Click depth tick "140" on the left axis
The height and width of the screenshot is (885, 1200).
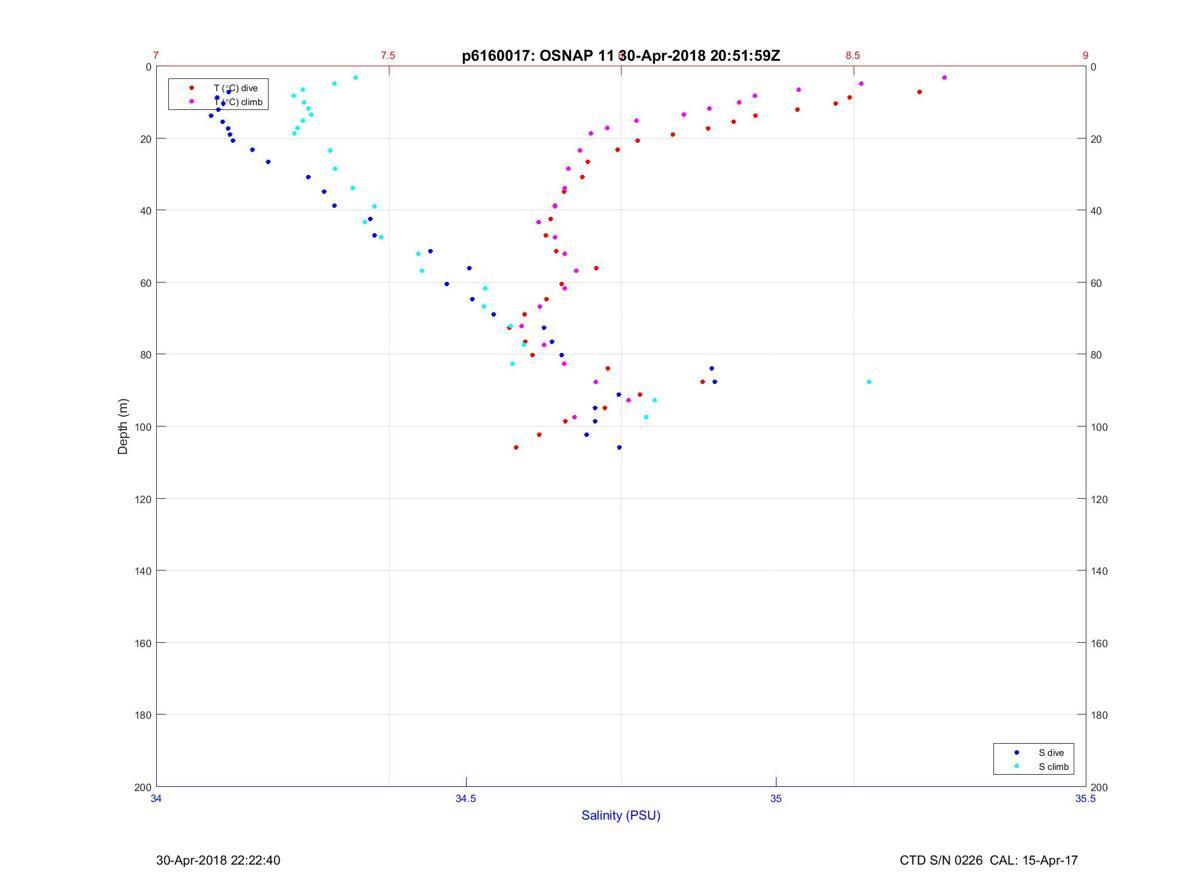click(141, 571)
